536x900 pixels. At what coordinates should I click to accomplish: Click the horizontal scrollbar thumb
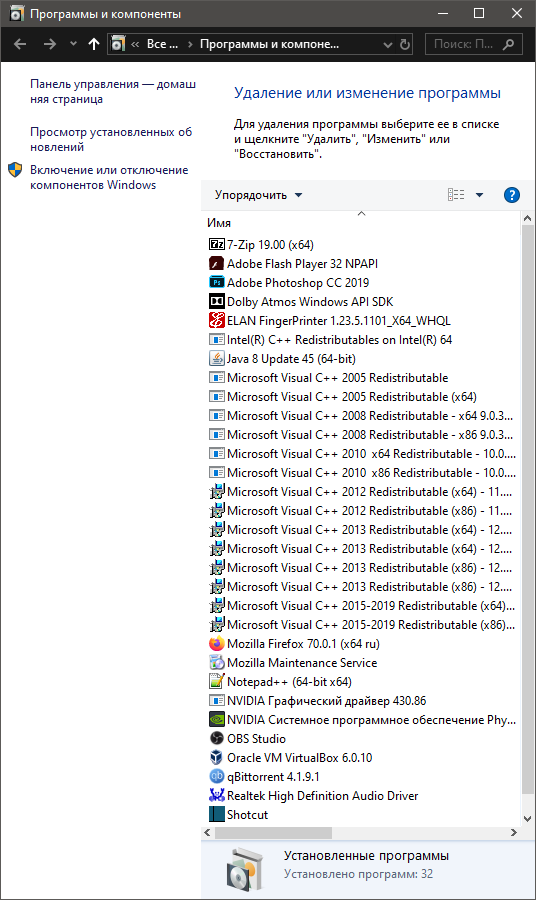[273, 832]
